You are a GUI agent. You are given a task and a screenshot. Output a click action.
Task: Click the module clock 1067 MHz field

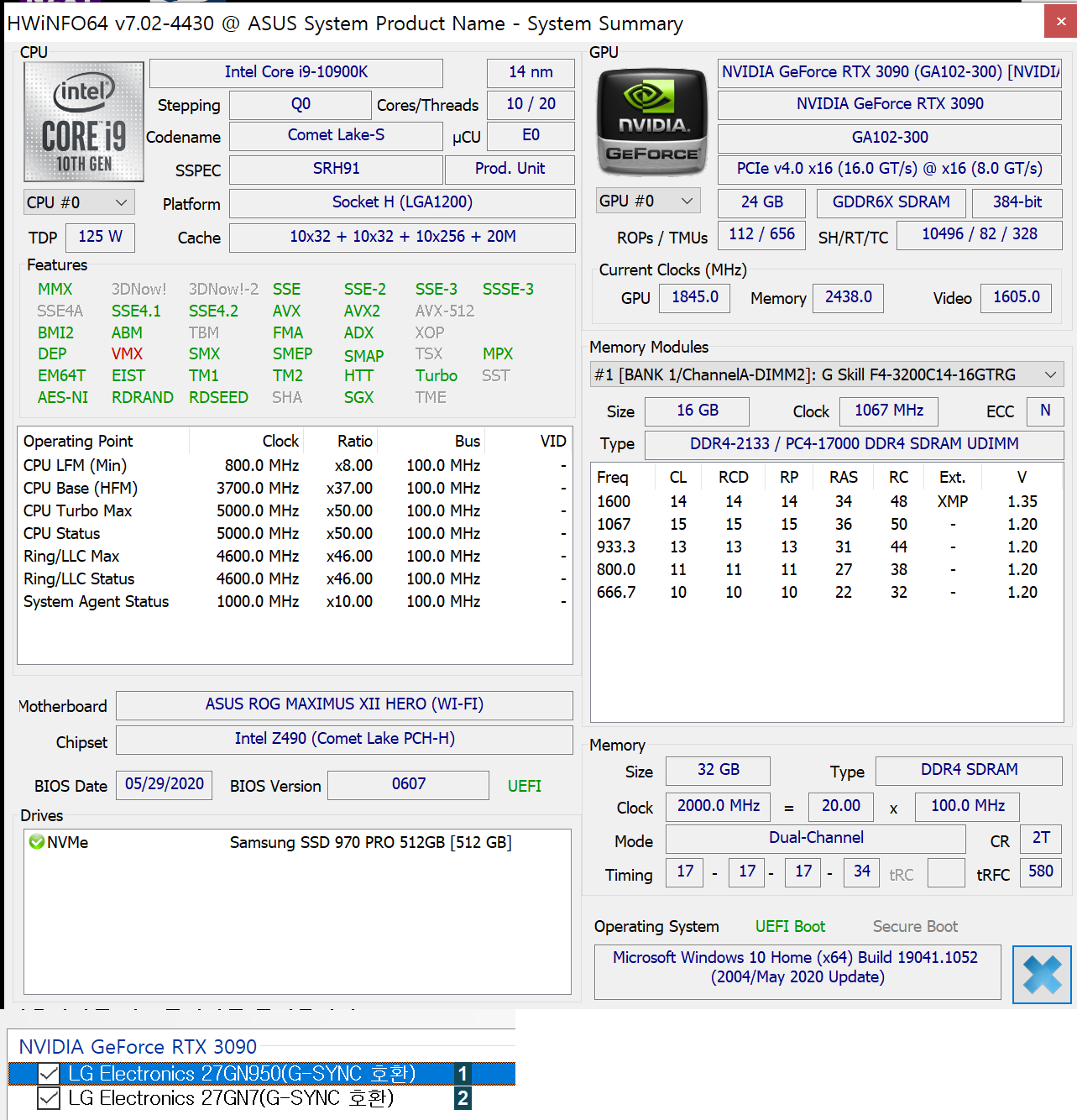pos(889,411)
